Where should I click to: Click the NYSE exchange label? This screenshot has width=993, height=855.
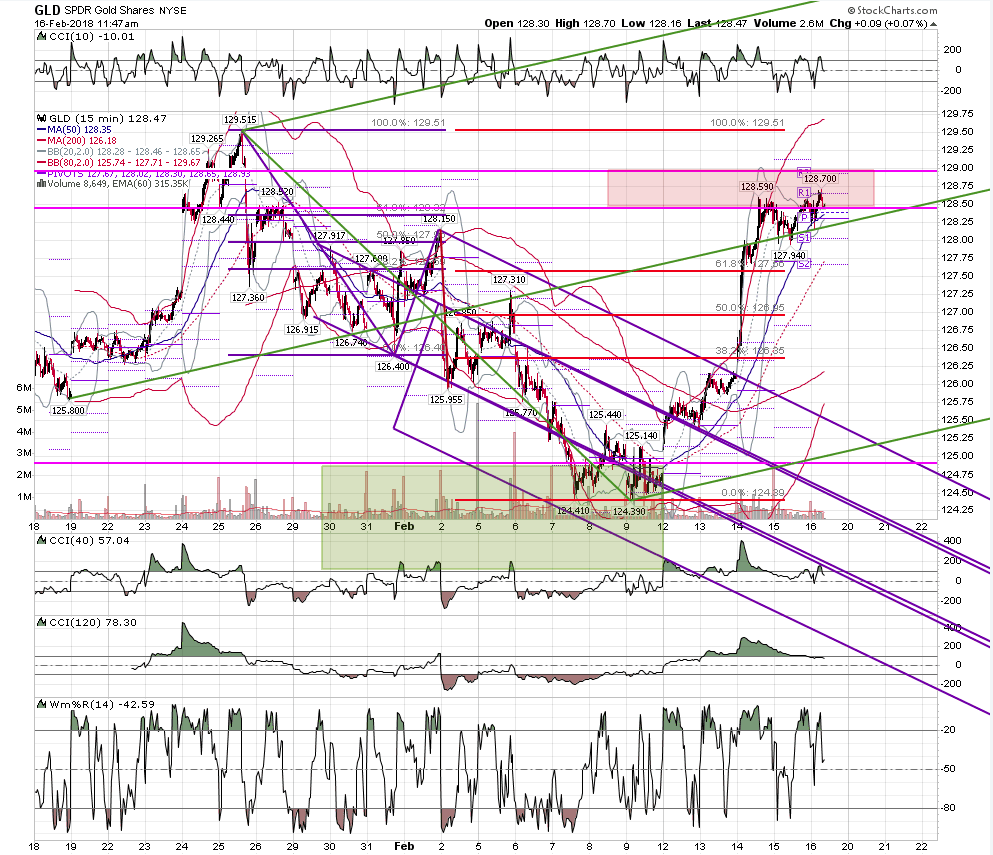[x=173, y=10]
